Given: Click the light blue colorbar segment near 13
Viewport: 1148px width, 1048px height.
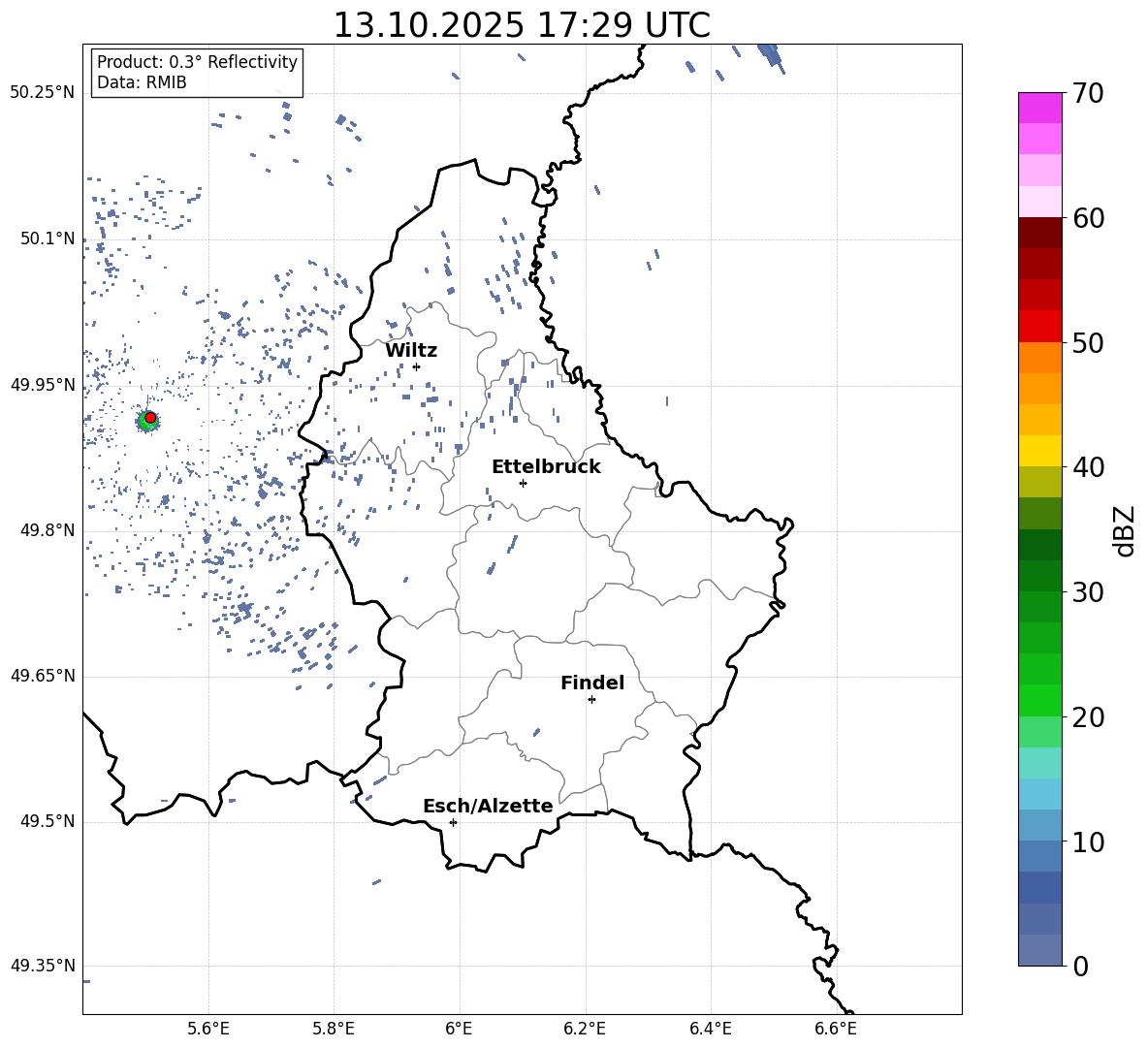Looking at the screenshot, I should click(1040, 794).
